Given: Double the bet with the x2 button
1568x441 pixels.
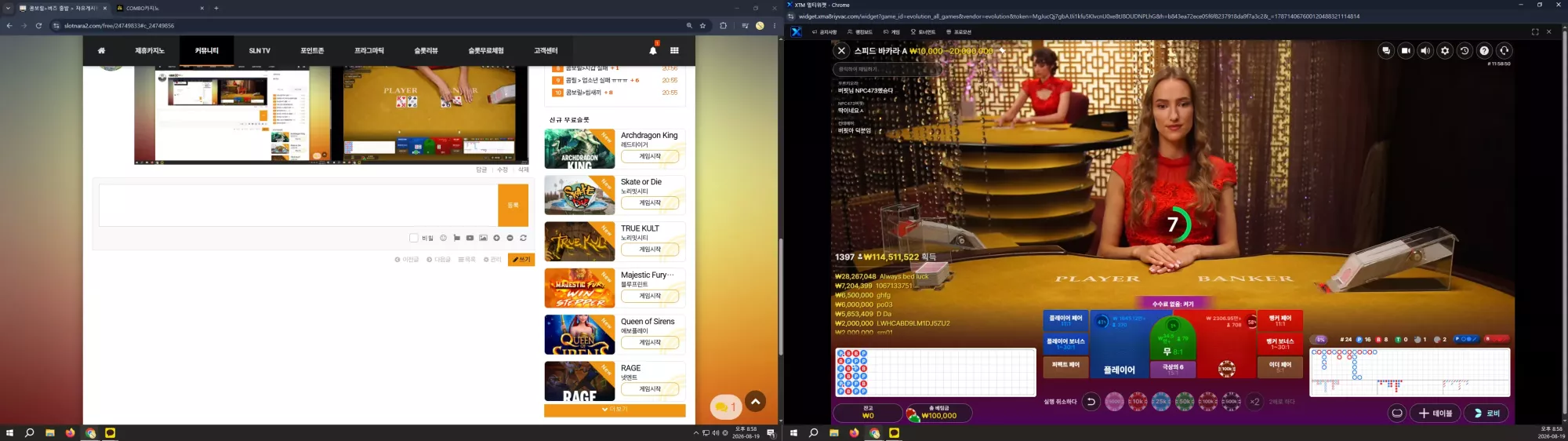Looking at the screenshot, I should tap(1254, 402).
